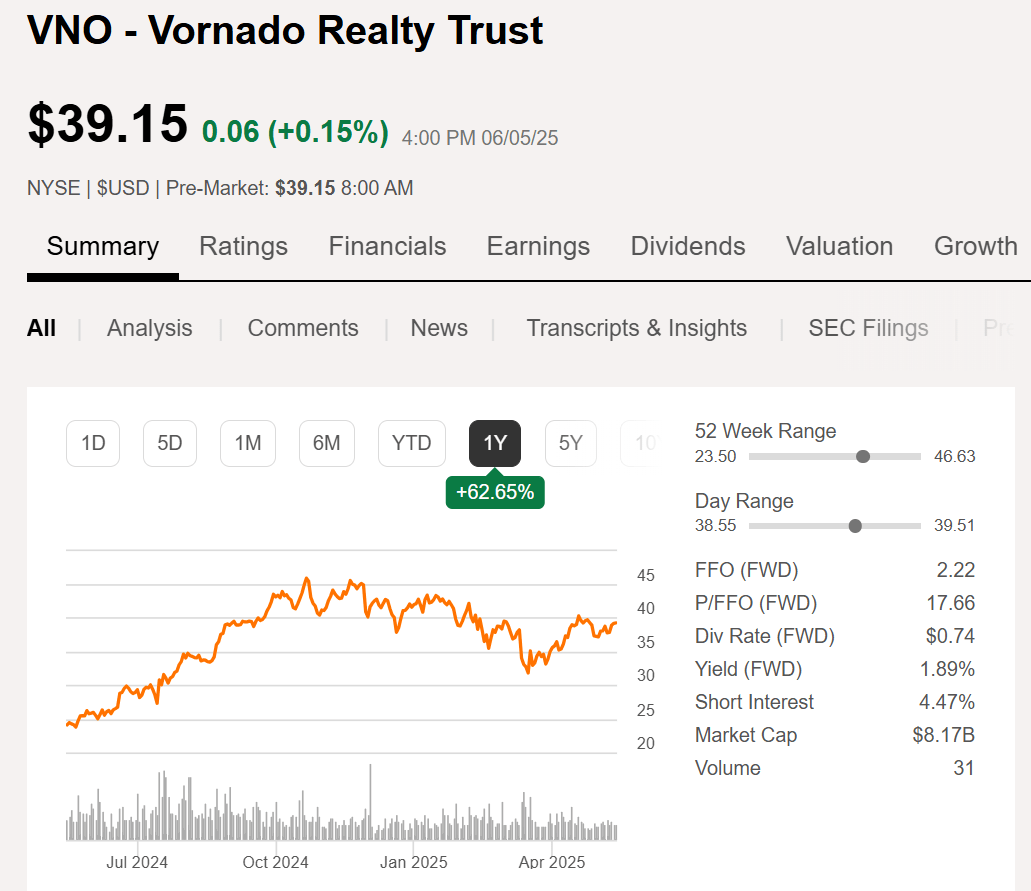The height and width of the screenshot is (891, 1031).
Task: Select the All content filter
Action: [41, 327]
